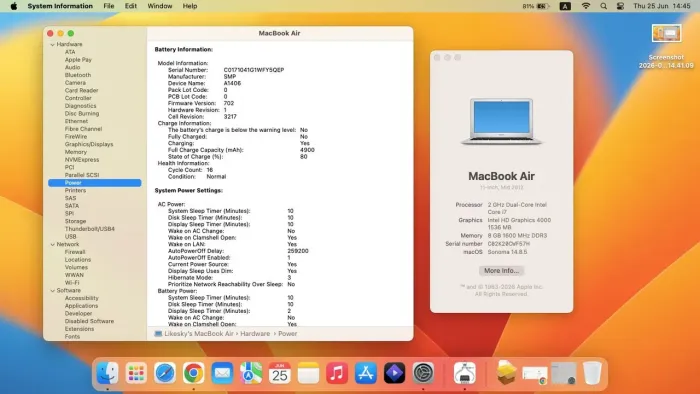
Task: Select Firewall under Network
Action: click(x=75, y=252)
